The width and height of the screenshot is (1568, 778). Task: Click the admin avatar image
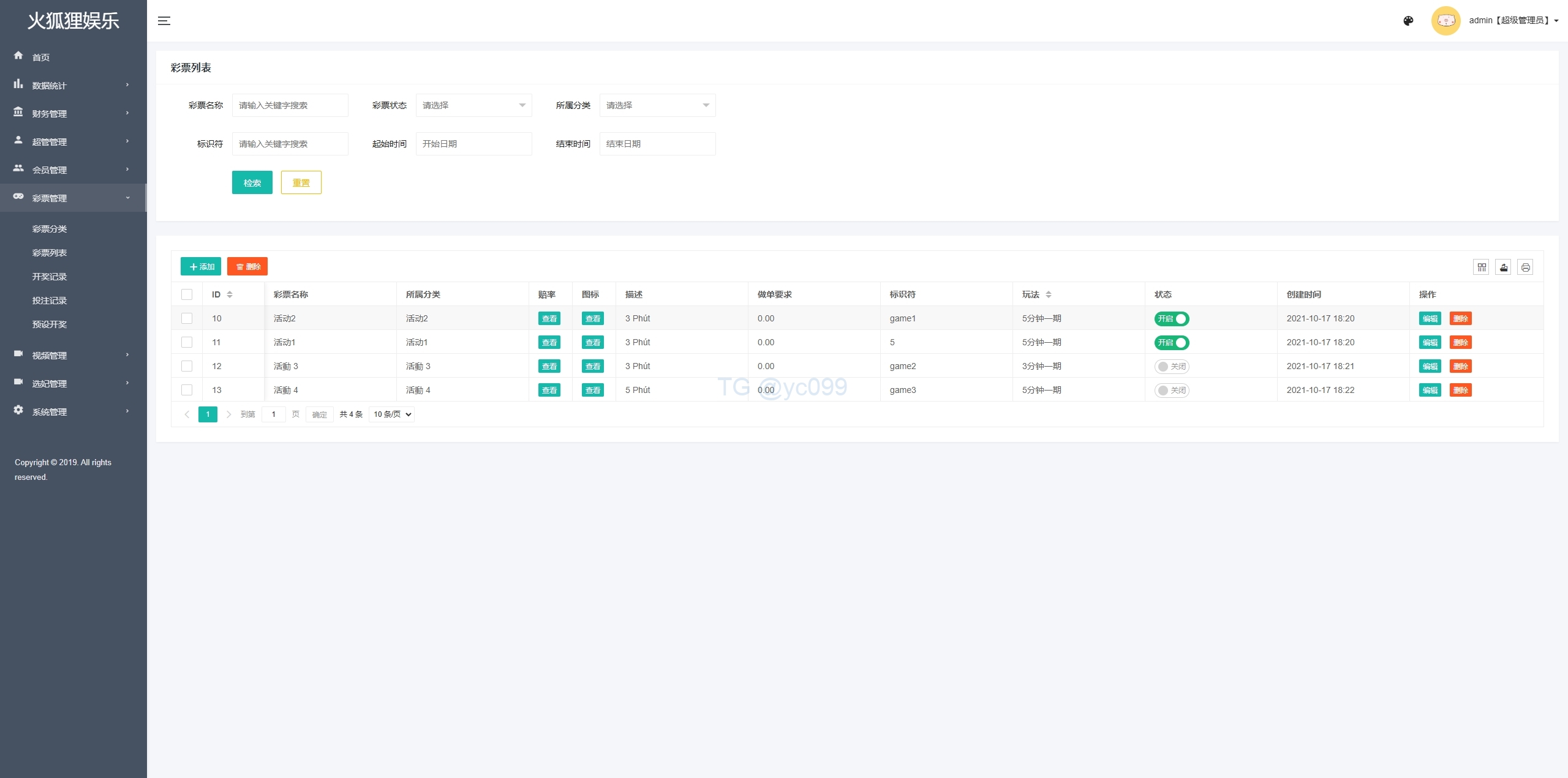click(1445, 21)
